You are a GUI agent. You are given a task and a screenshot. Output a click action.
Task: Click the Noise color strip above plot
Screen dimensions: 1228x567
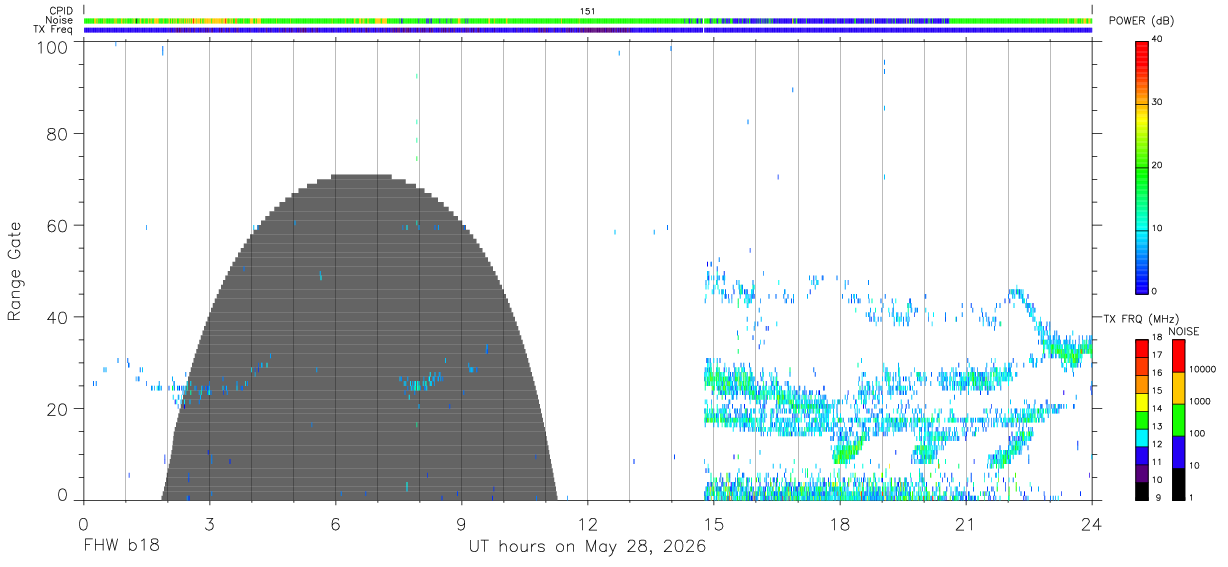pos(588,20)
